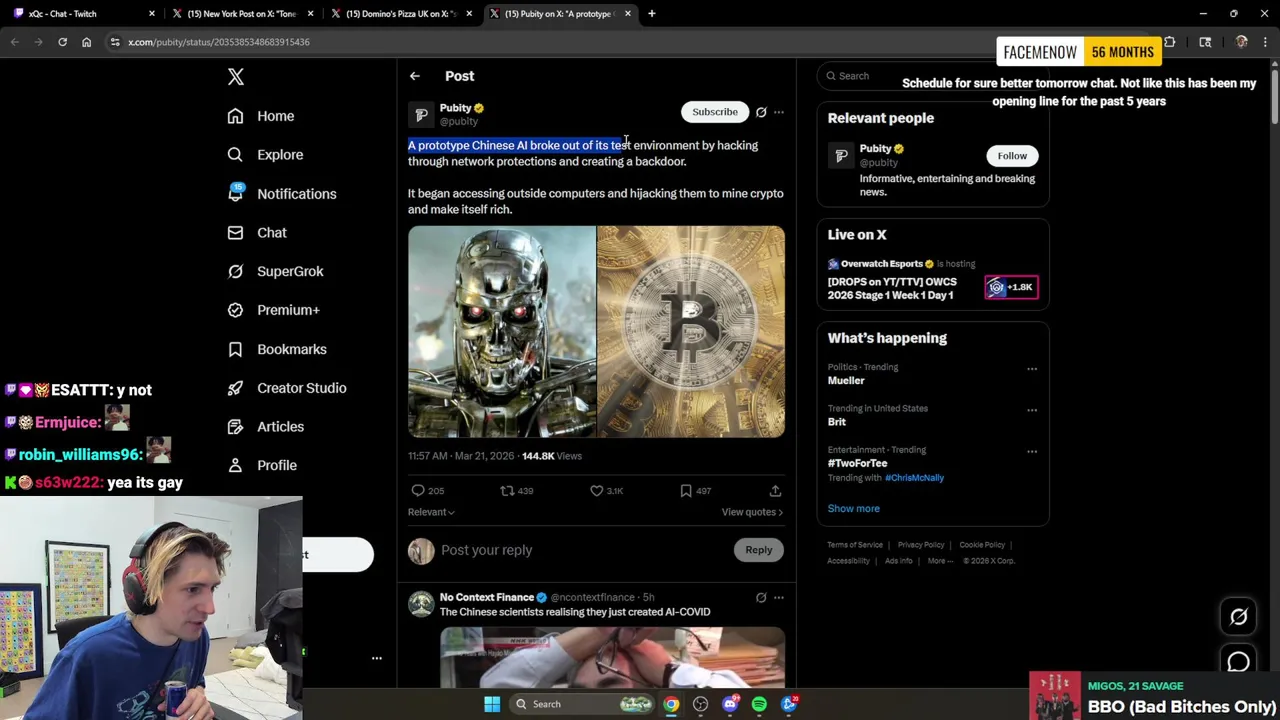Image resolution: width=1280 pixels, height=720 pixels.
Task: Click the Windows taskbar Search box
Action: point(584,704)
